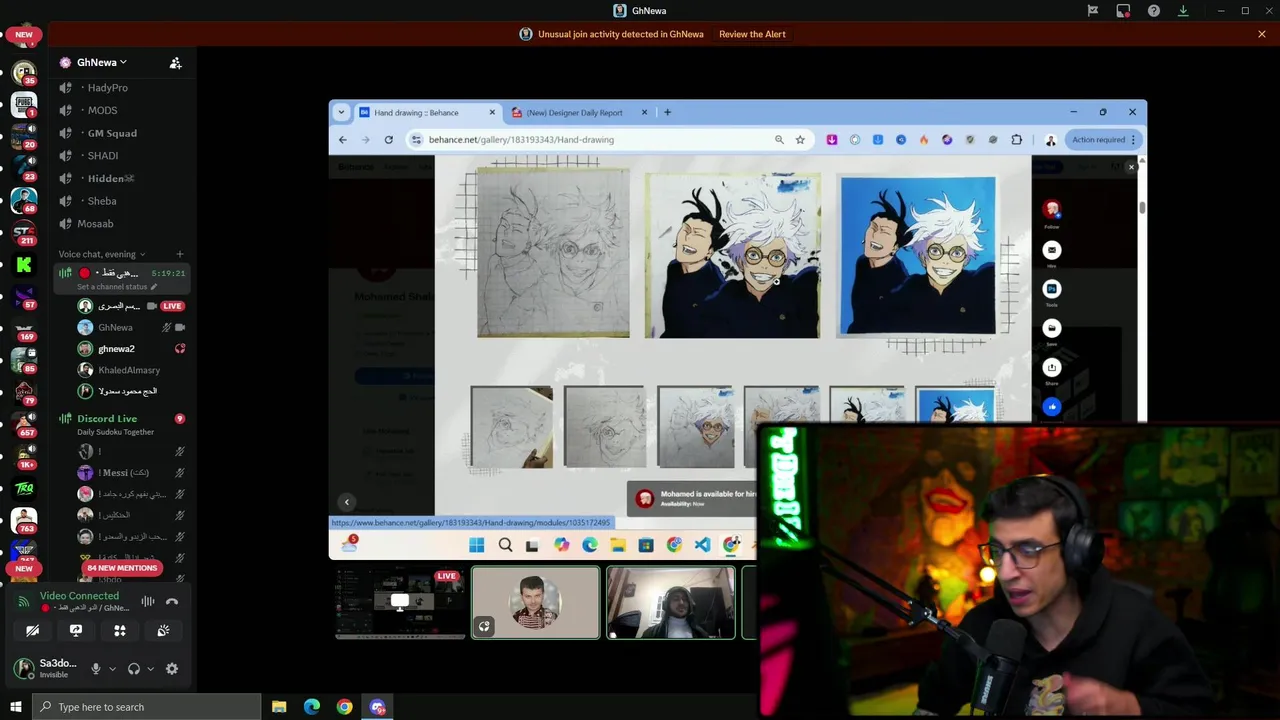Screen dimensions: 1280x720
Task: Open the PUBG server icon
Action: (24, 105)
